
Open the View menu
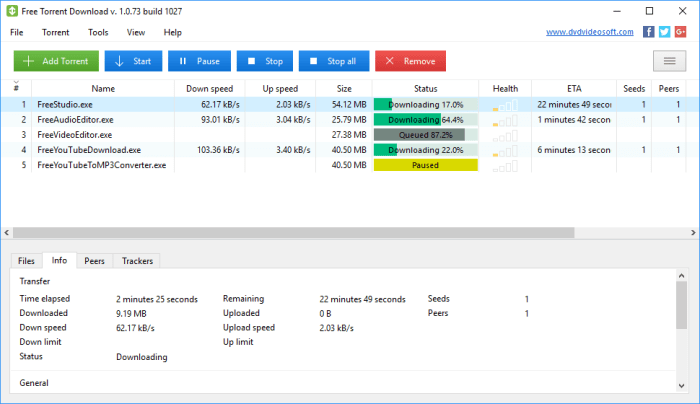(136, 32)
